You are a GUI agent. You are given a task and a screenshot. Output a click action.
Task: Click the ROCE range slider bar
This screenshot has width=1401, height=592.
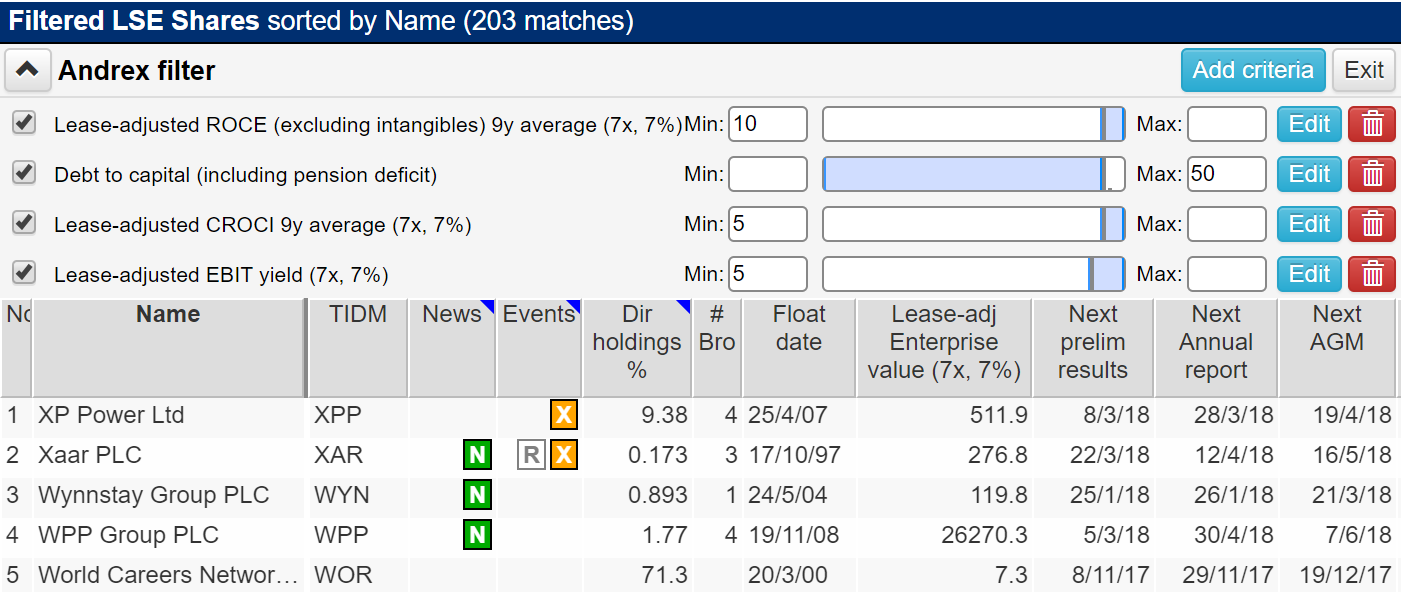point(973,124)
